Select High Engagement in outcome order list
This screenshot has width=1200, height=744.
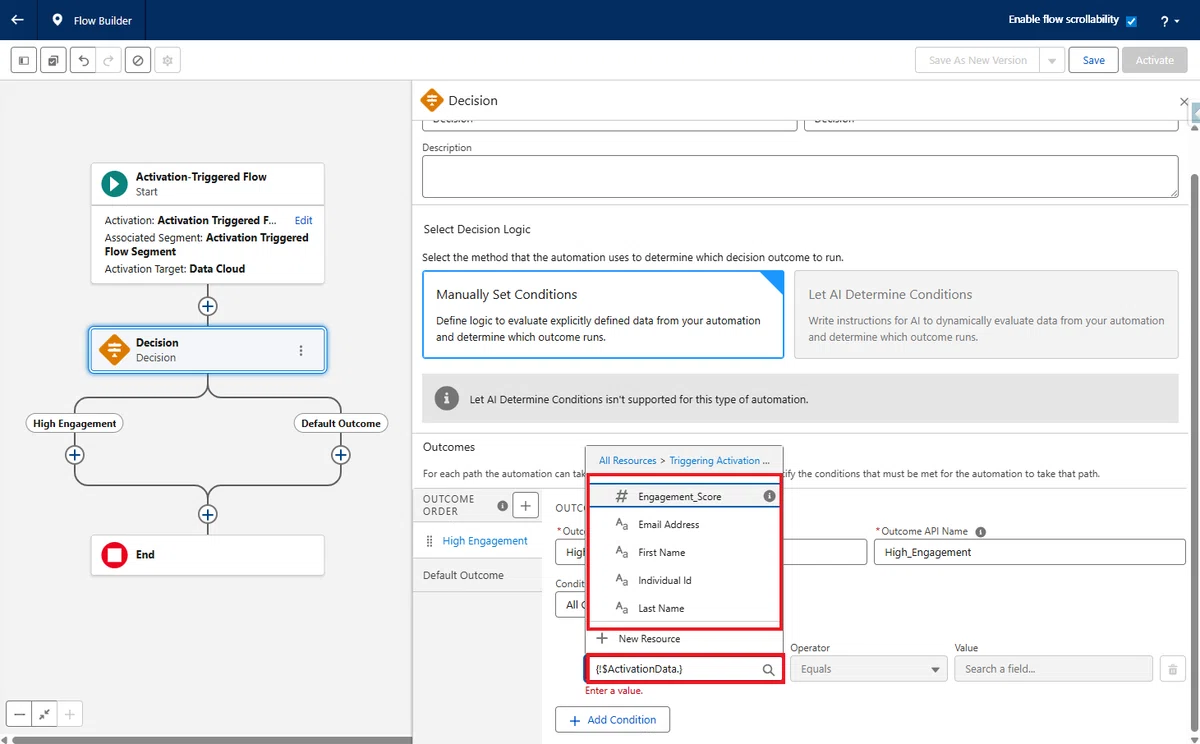click(485, 541)
